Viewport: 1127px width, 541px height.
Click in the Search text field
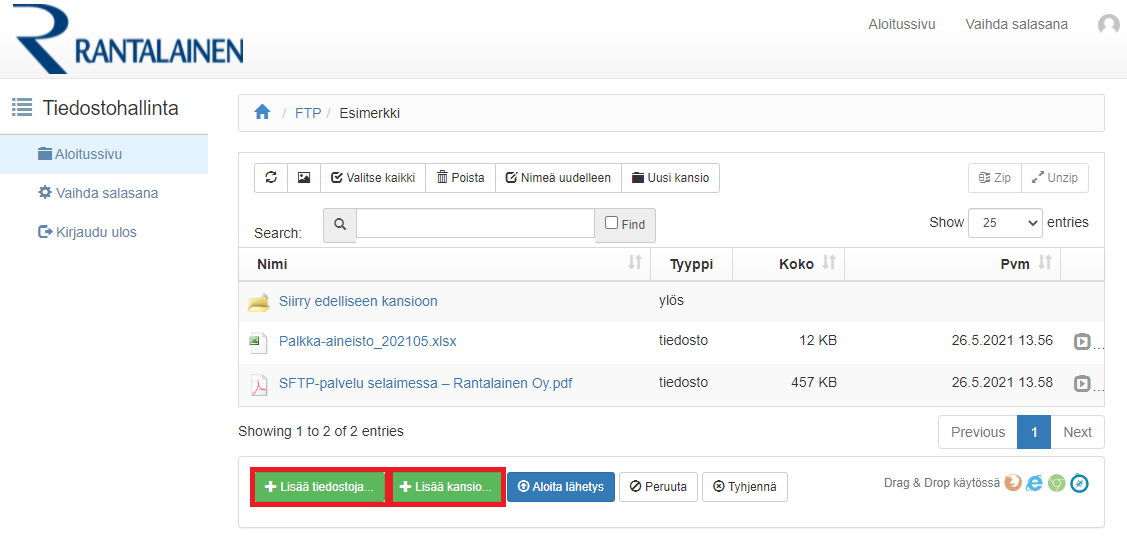[x=475, y=224]
